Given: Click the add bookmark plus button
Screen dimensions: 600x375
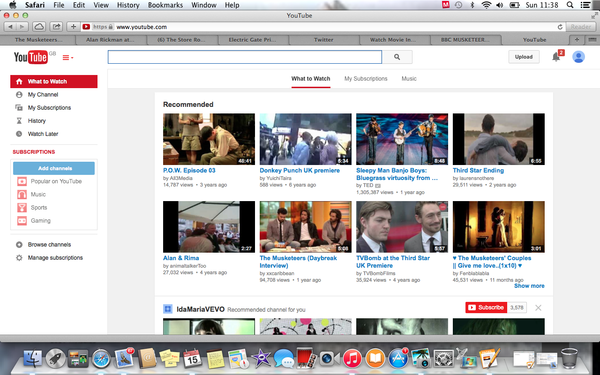Looking at the screenshot, I should (x=73, y=27).
